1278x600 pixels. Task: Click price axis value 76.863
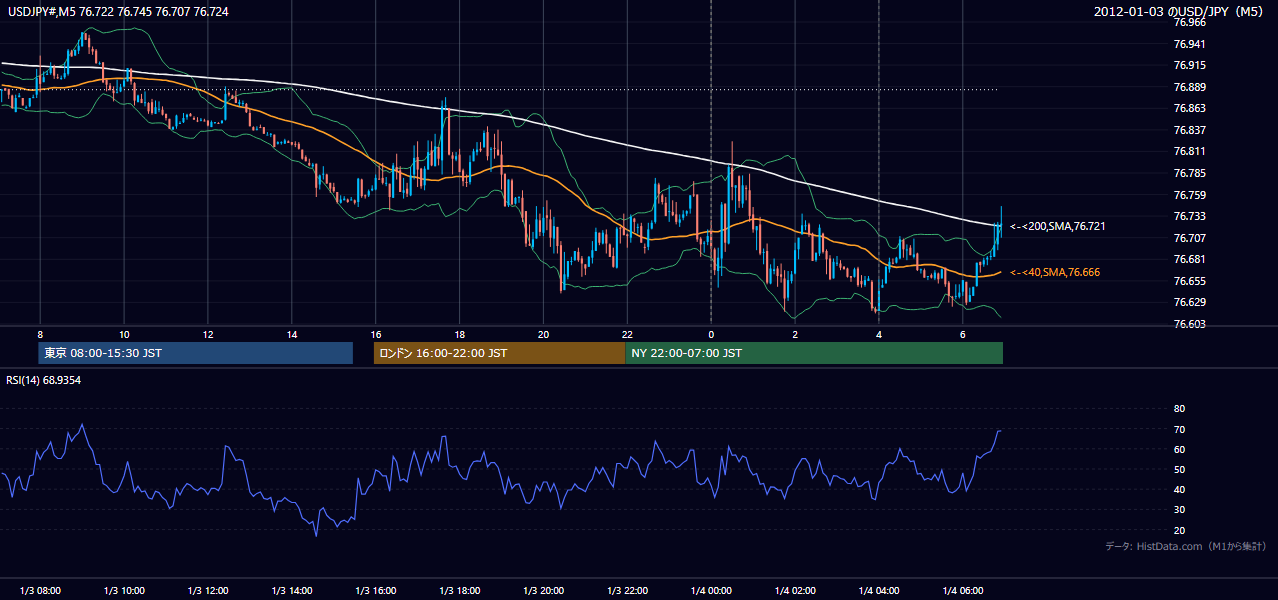(1190, 108)
